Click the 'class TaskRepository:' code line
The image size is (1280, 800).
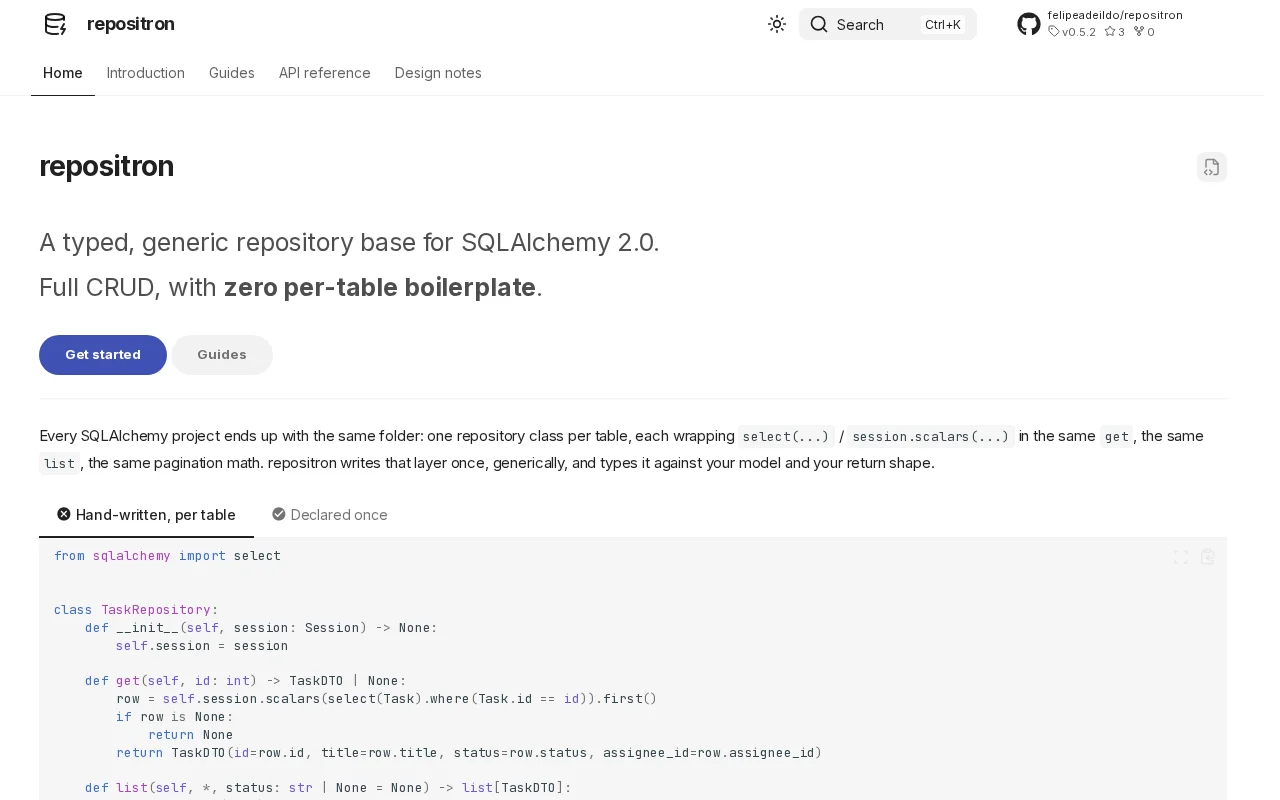pos(136,610)
